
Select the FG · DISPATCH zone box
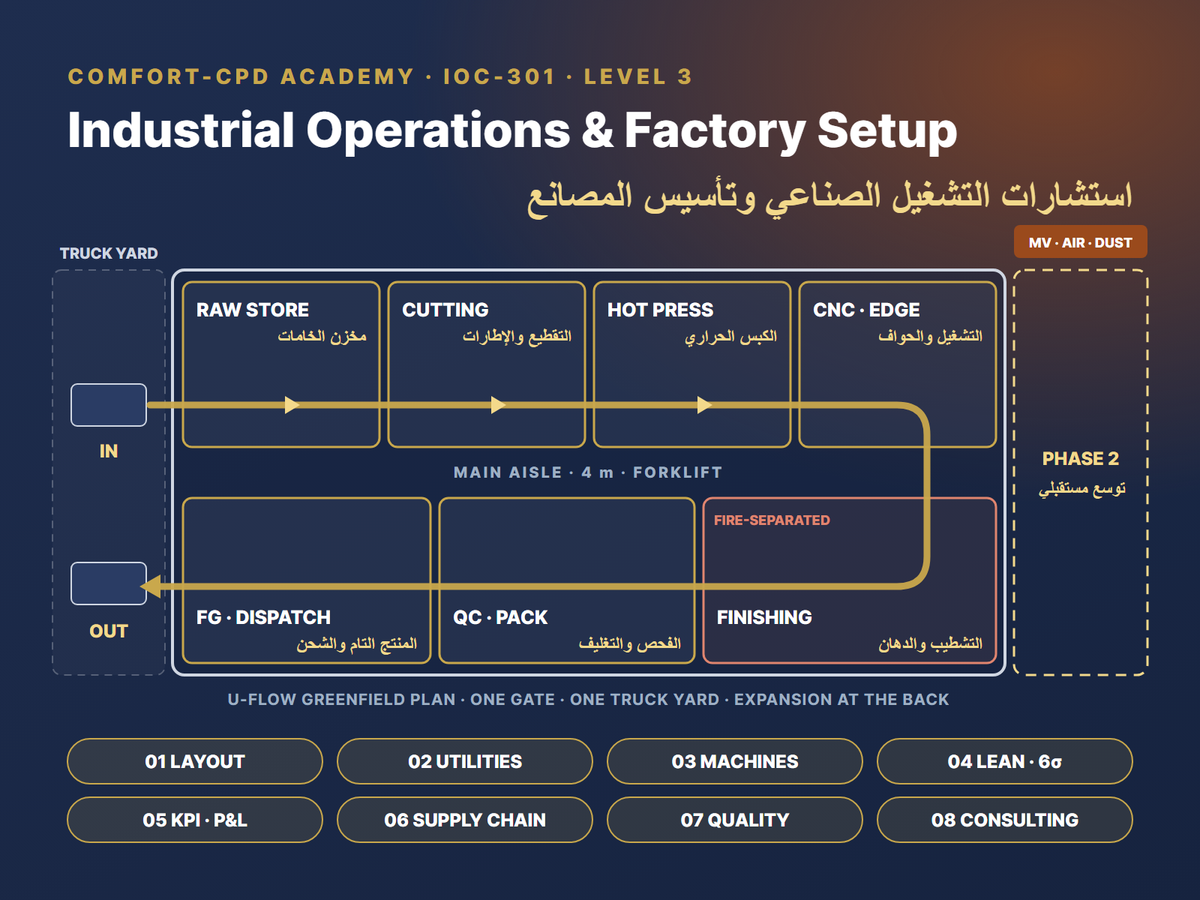tap(306, 580)
